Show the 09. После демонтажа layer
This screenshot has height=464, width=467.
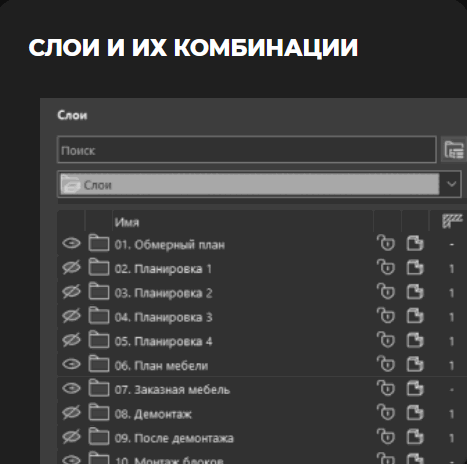[71, 437]
